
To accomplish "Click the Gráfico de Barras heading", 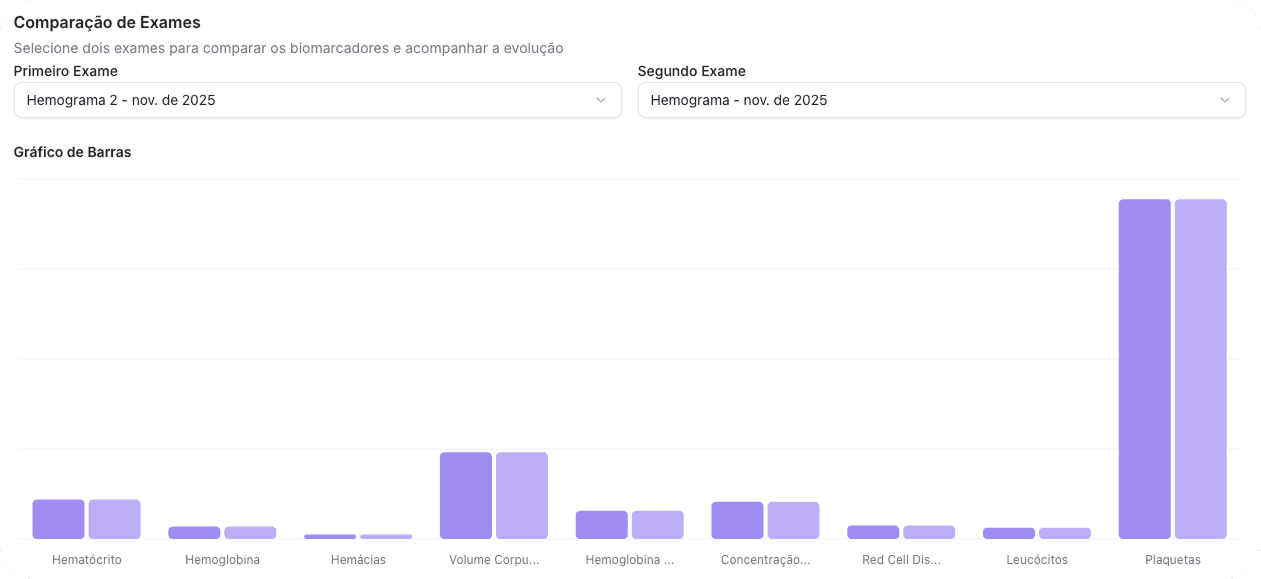I will [x=72, y=153].
